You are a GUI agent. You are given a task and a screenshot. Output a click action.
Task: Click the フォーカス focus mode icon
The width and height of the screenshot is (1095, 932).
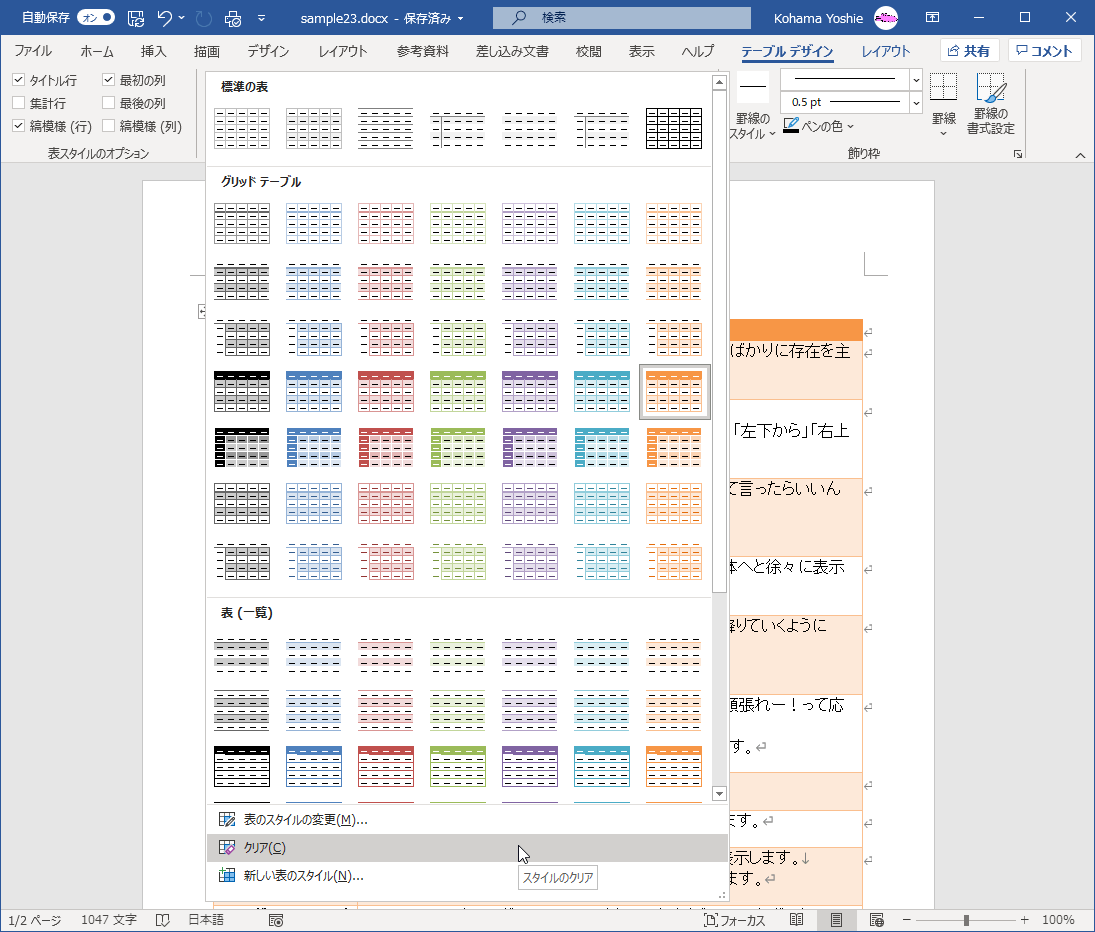point(711,920)
